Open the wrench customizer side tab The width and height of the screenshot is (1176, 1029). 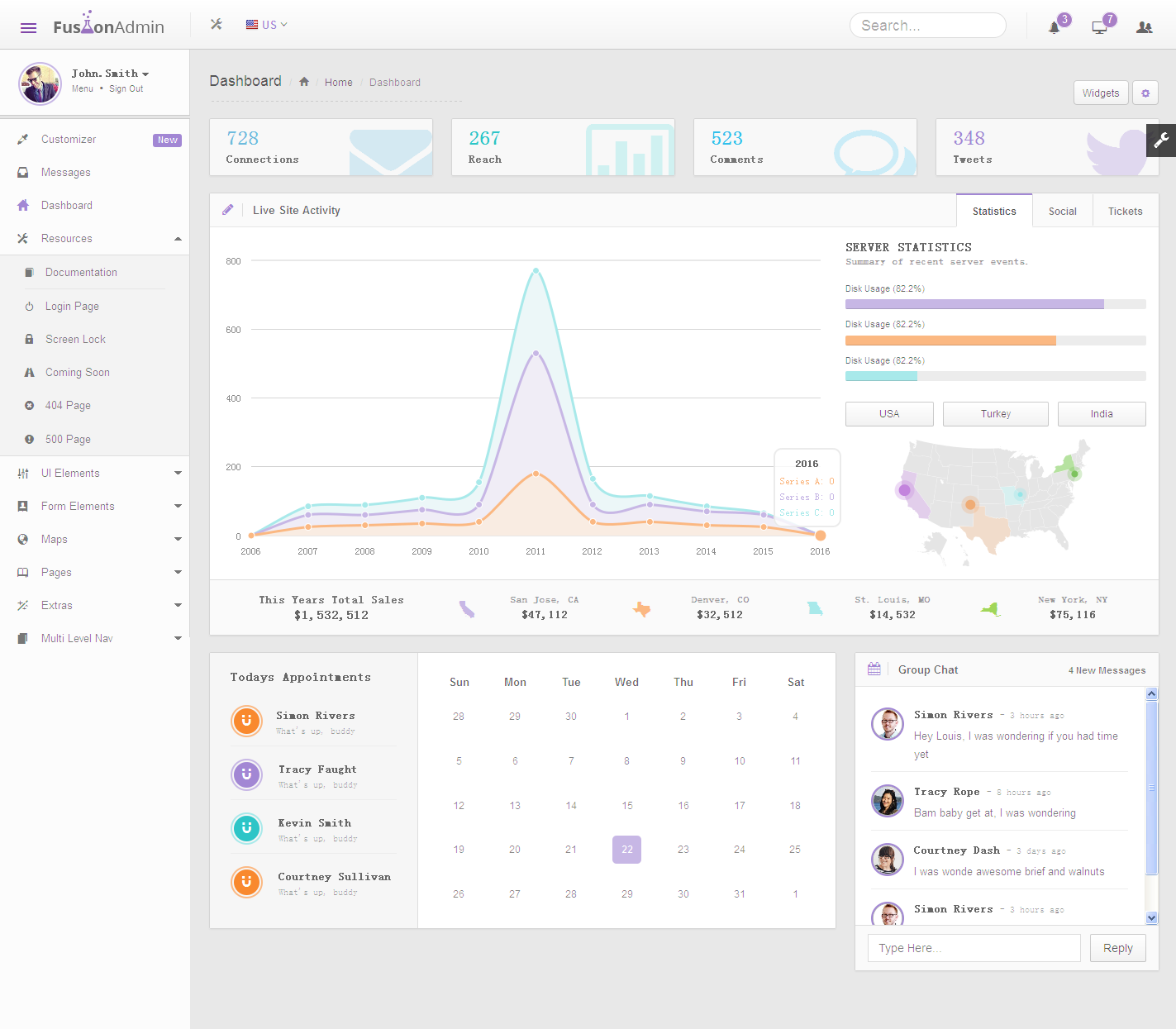pos(1161,141)
